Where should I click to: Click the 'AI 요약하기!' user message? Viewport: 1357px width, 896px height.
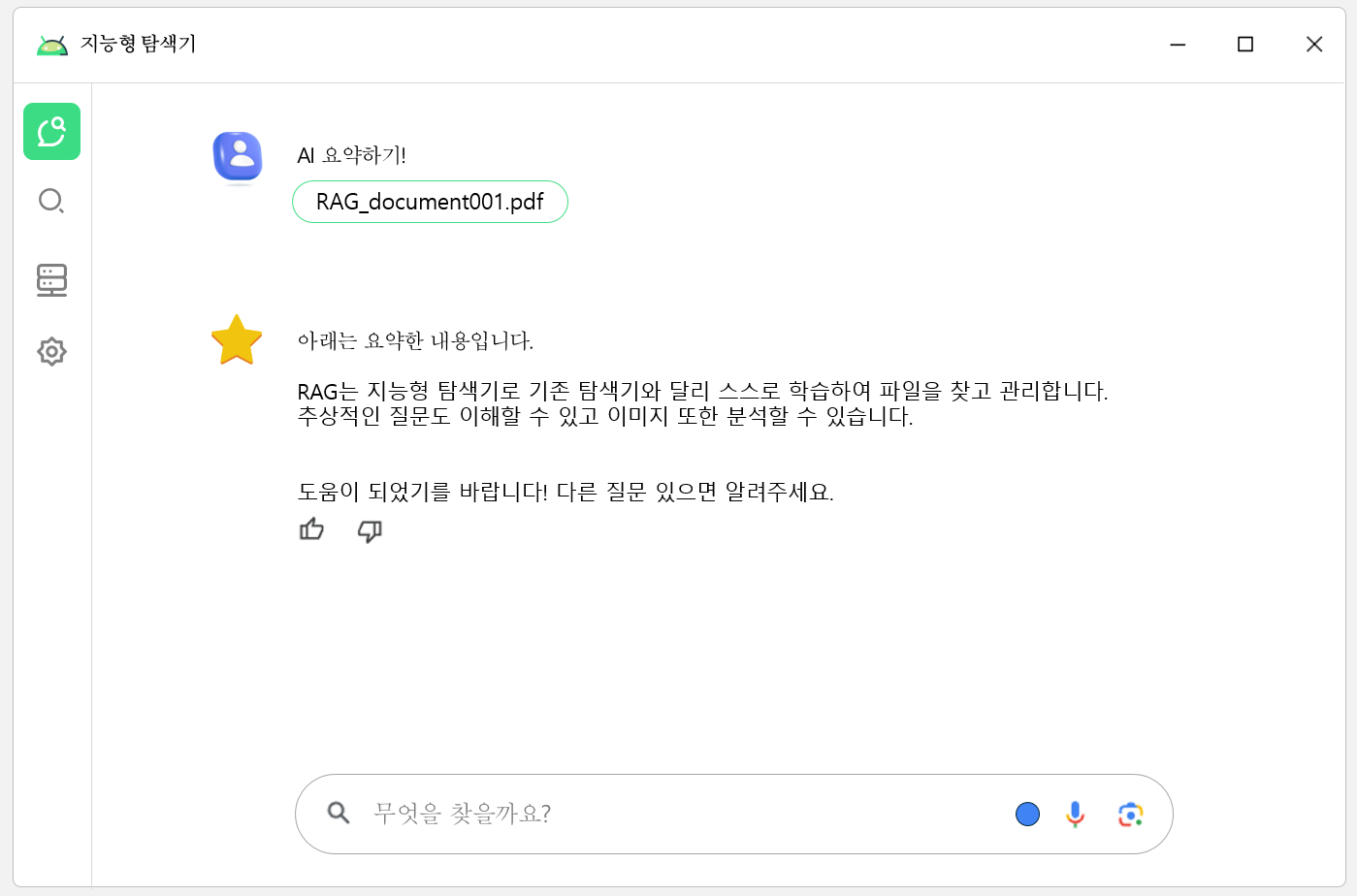[351, 155]
